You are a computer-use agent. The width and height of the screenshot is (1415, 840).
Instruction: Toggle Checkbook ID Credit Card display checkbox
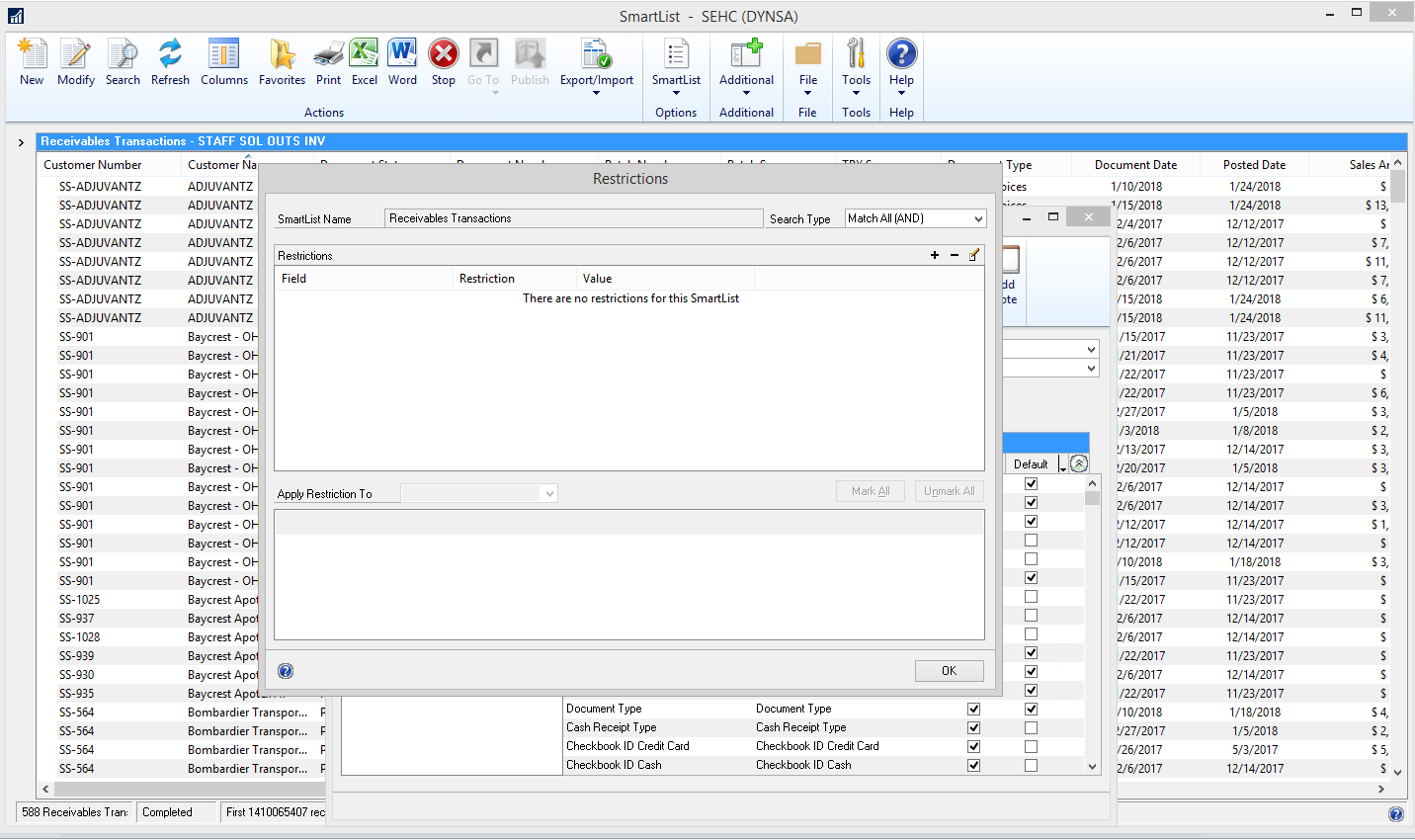(x=973, y=746)
